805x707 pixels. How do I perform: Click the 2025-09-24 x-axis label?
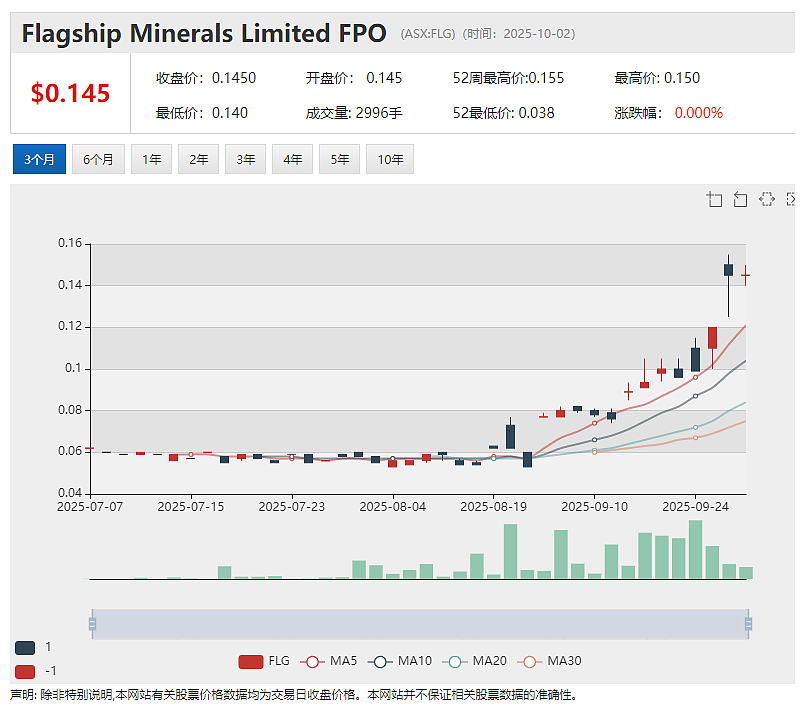click(x=696, y=507)
